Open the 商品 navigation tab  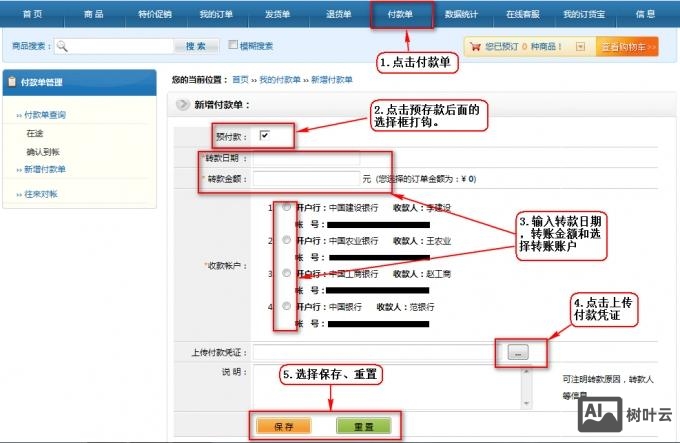(94, 14)
